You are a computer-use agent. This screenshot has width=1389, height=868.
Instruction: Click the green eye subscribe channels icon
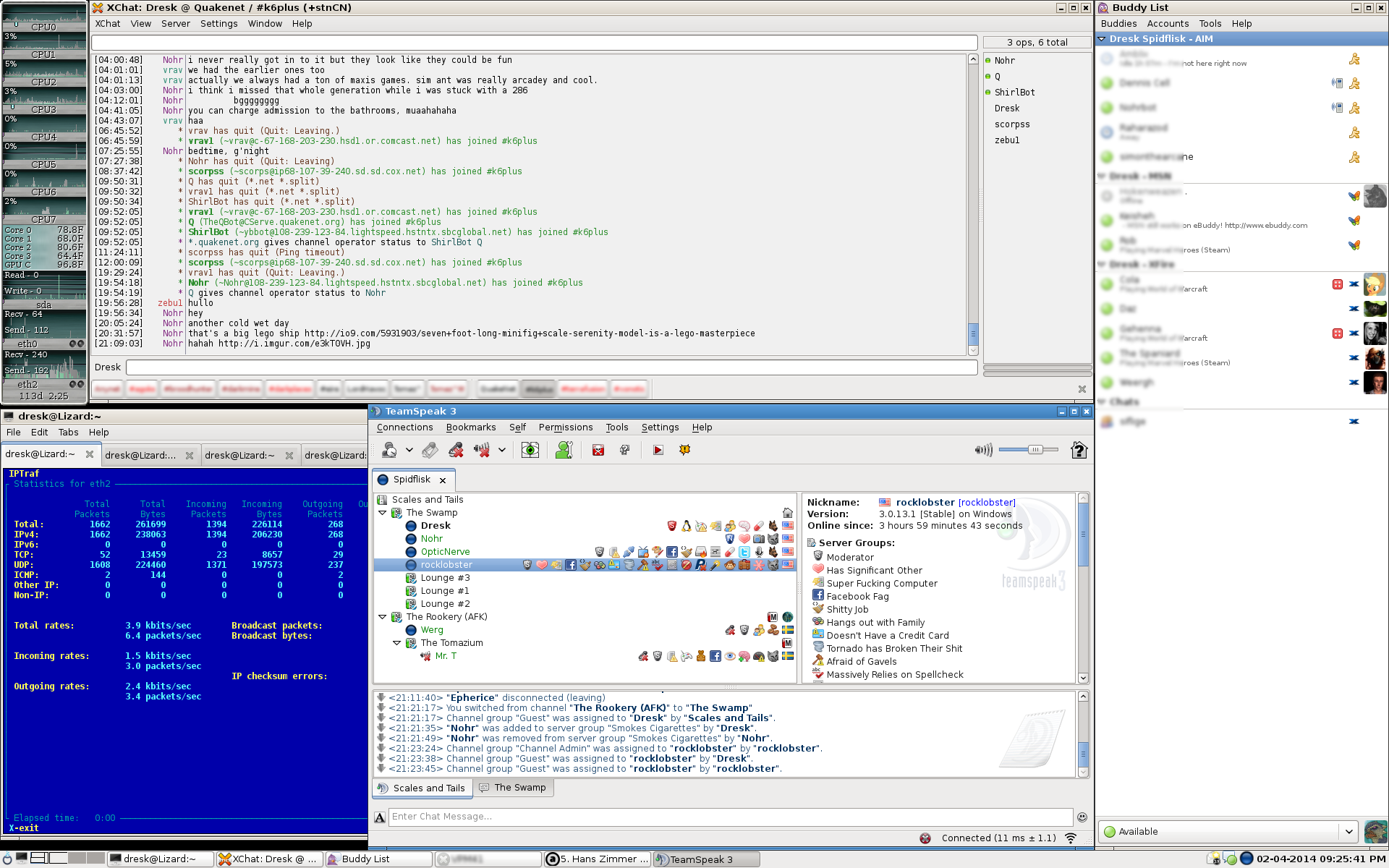pyautogui.click(x=530, y=450)
